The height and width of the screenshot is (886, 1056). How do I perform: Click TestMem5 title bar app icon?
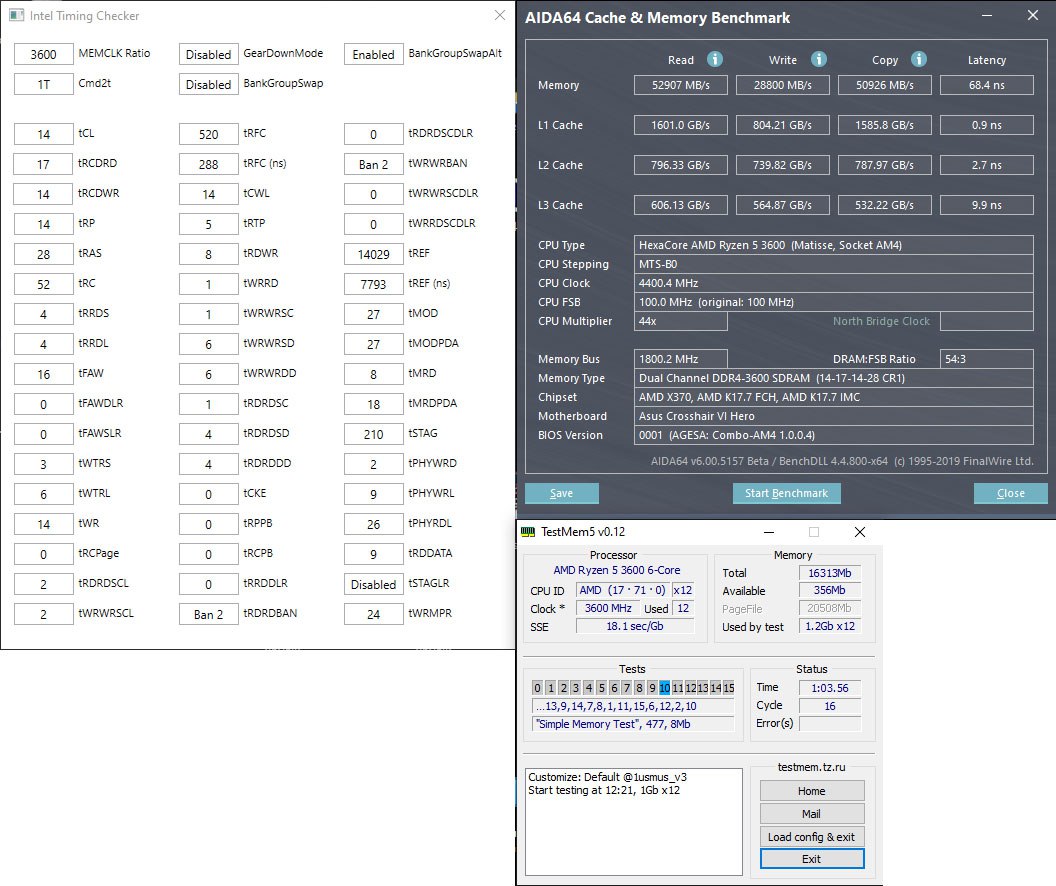point(529,532)
